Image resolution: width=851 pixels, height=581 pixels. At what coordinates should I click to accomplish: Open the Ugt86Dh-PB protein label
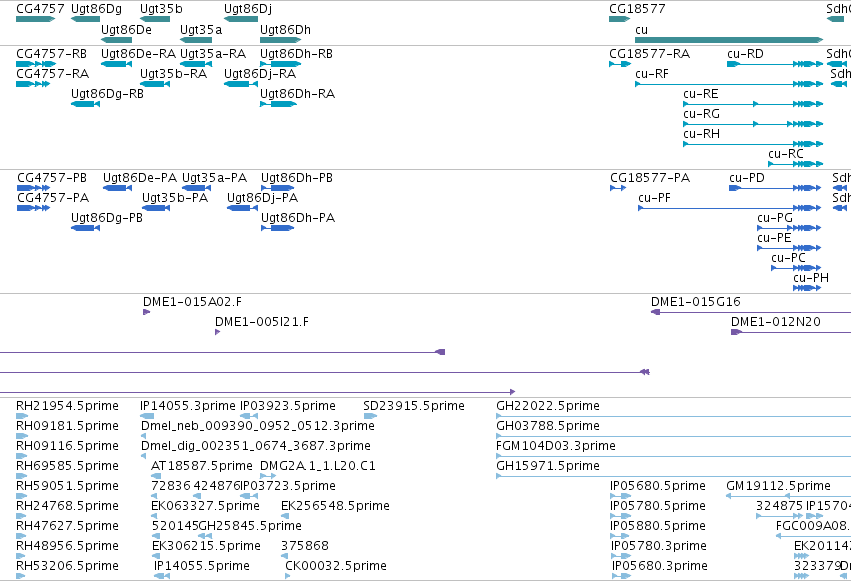[x=297, y=178]
